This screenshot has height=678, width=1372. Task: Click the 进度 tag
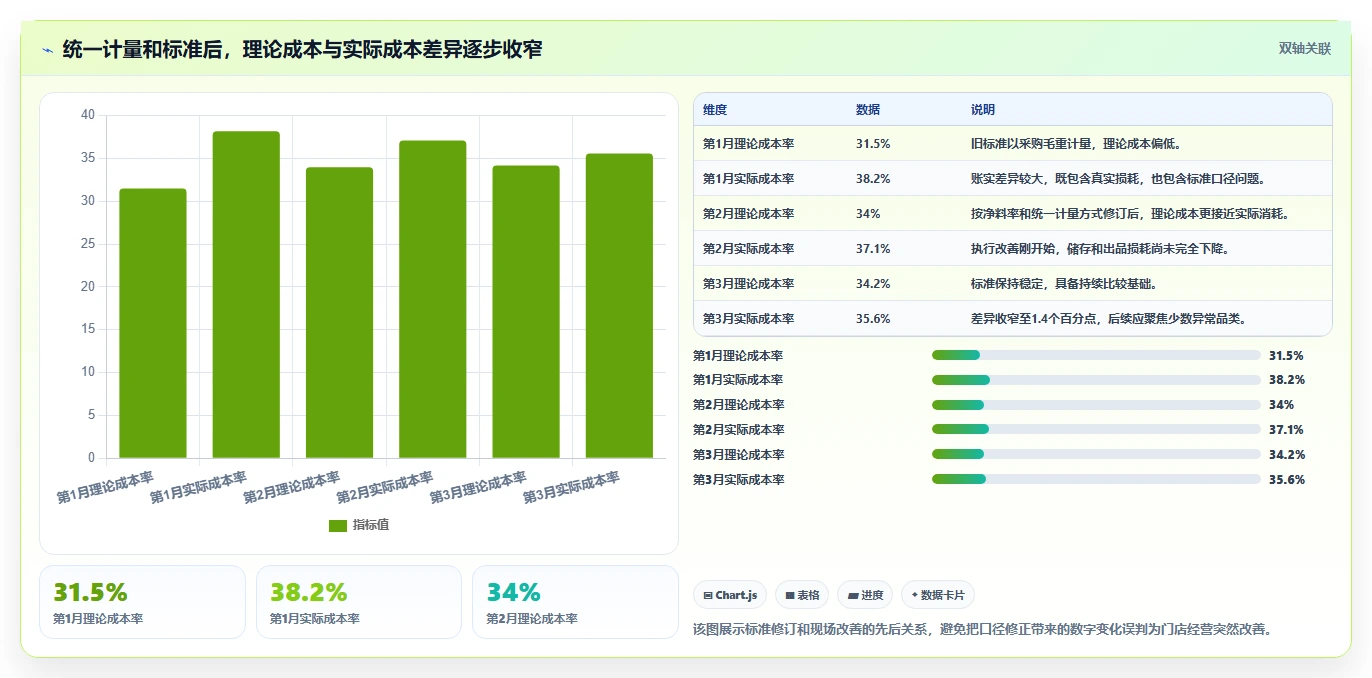(865, 595)
